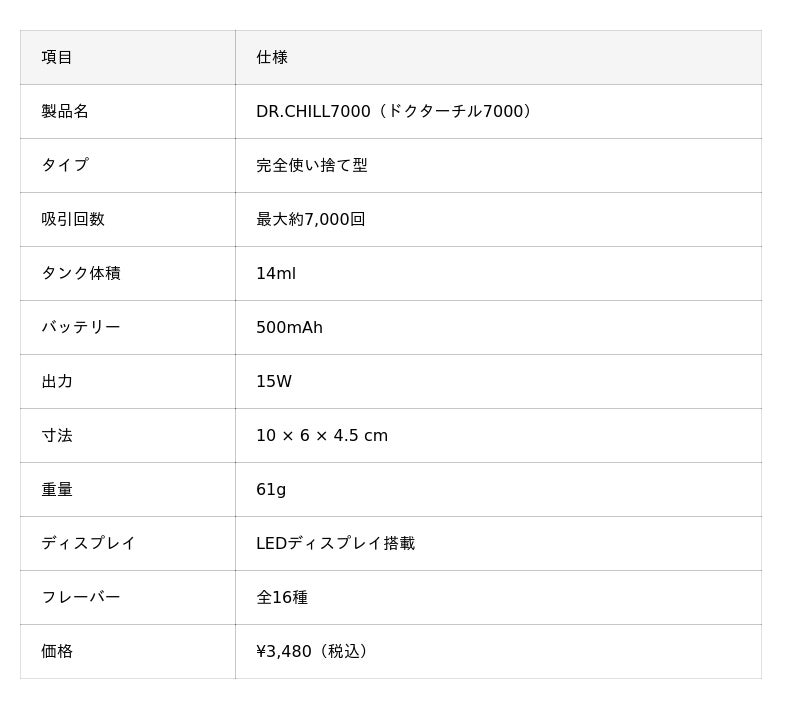Click the LEDディスプレイ搭載 cell
This screenshot has width=800, height=709.
point(498,544)
